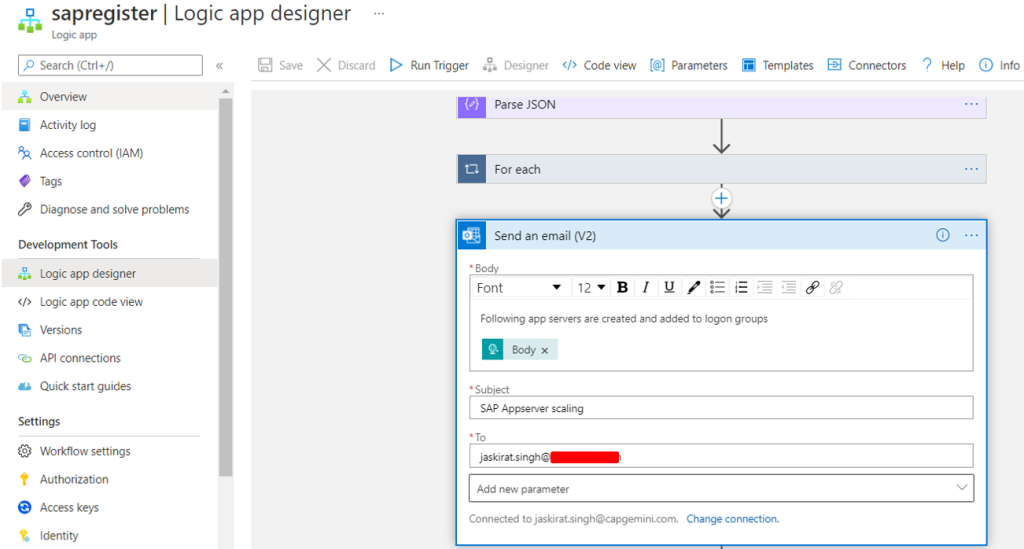Click Send an email (V2) header
Screen dimensions: 1024x549
click(x=721, y=236)
